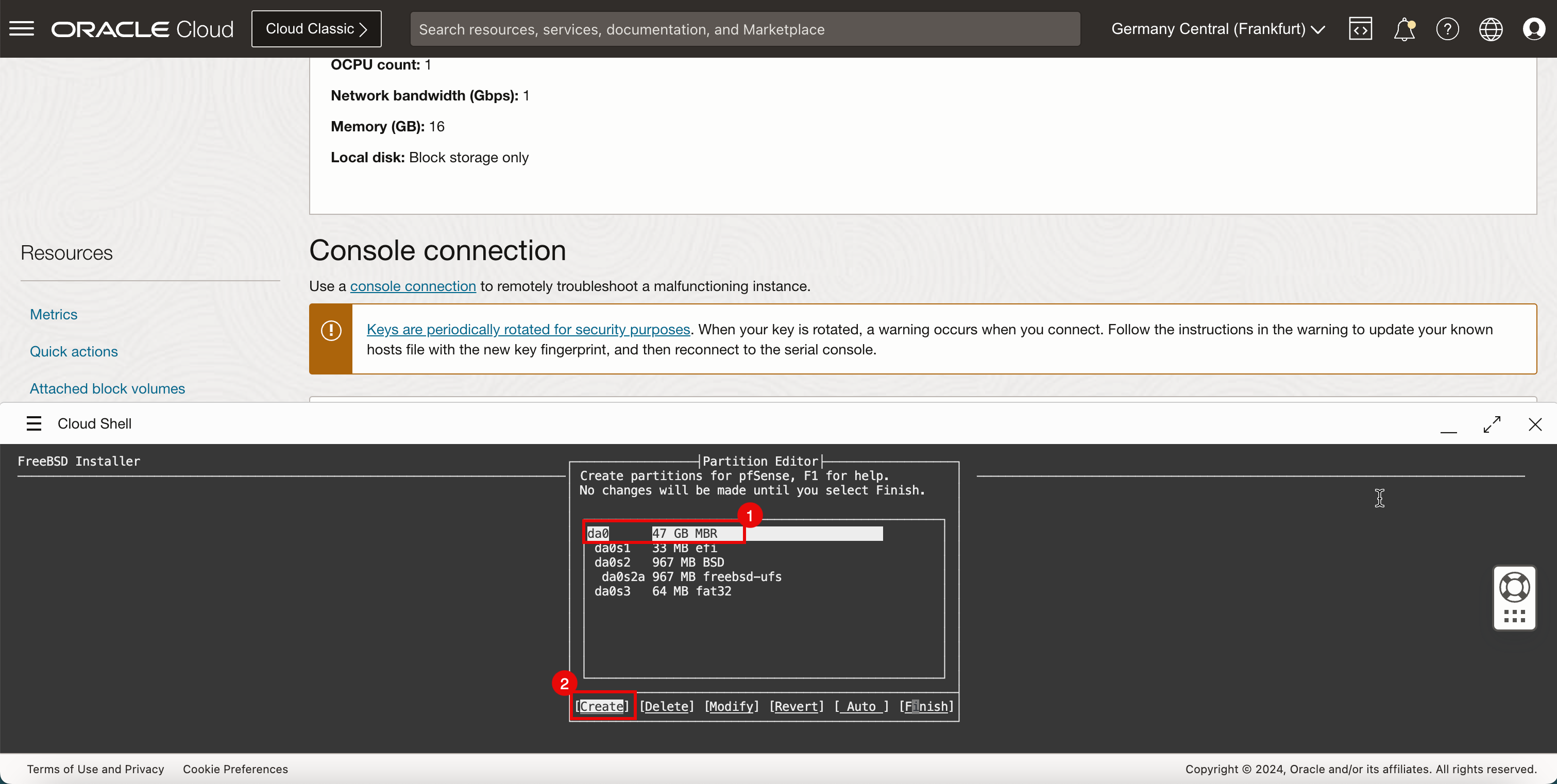Click Keys are periodically rotated link
The height and width of the screenshot is (784, 1557).
[x=528, y=328]
